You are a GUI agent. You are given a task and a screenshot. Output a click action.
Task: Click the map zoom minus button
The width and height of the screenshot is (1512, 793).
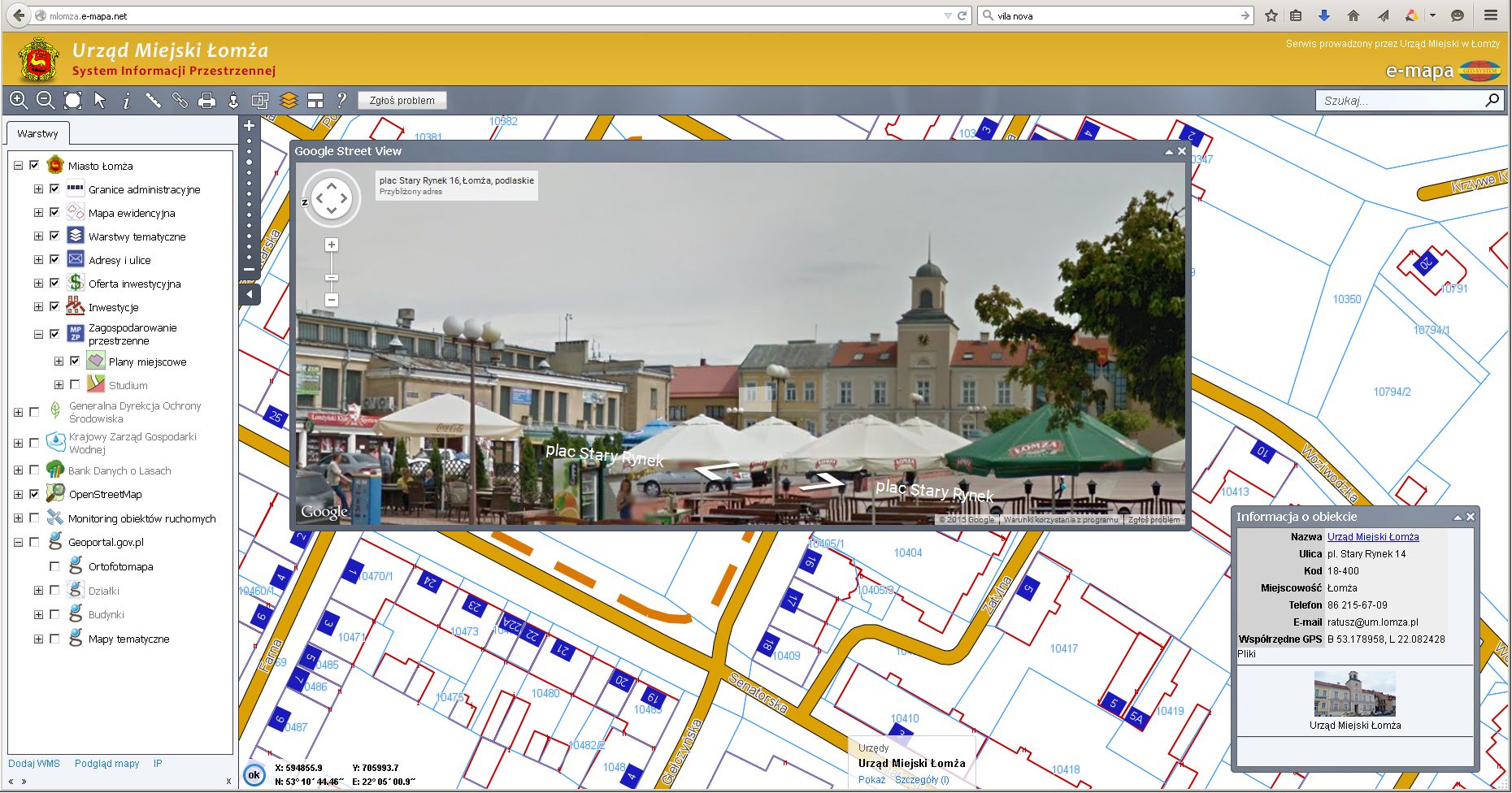tap(250, 270)
